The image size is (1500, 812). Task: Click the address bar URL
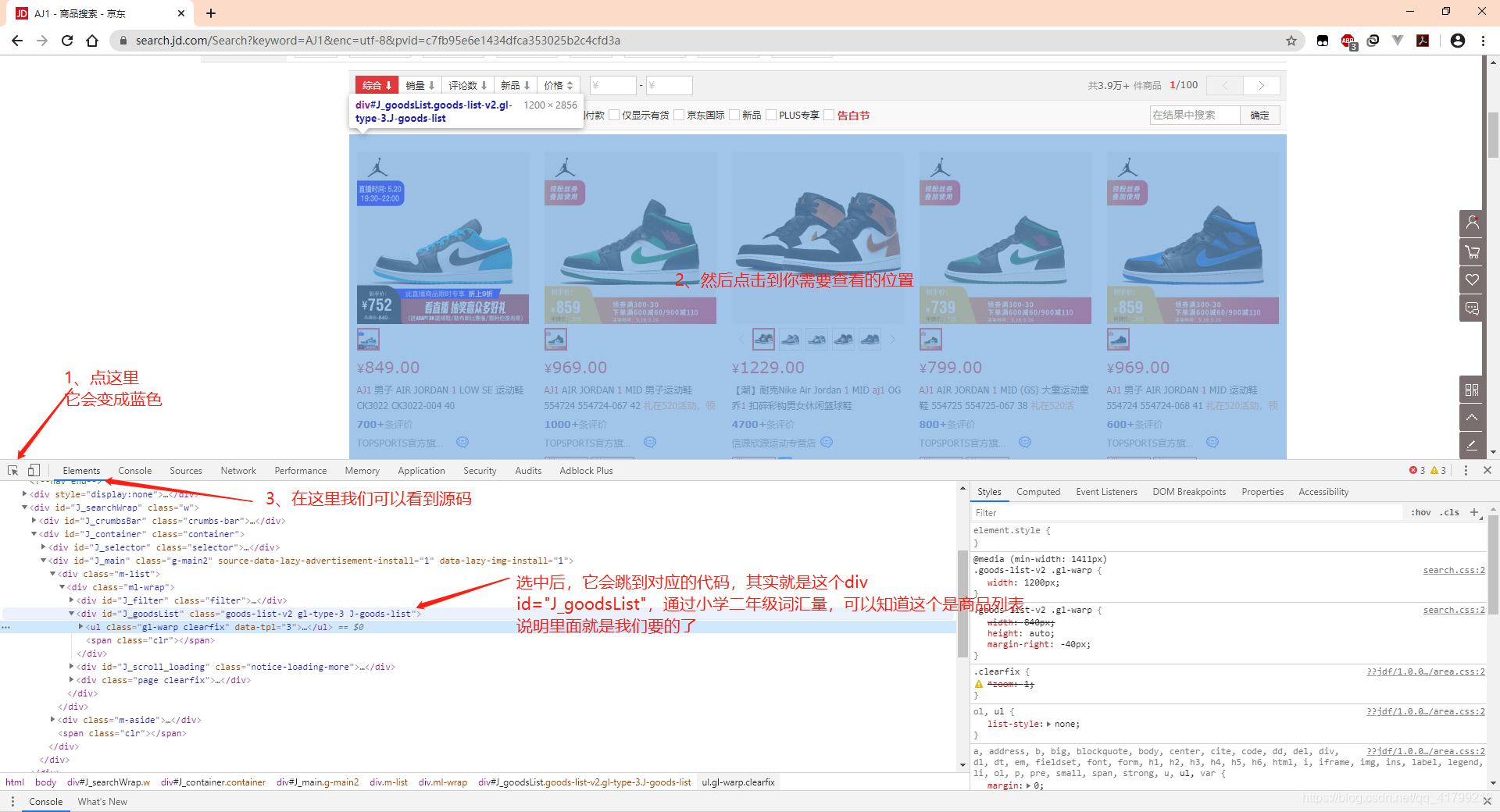point(378,41)
